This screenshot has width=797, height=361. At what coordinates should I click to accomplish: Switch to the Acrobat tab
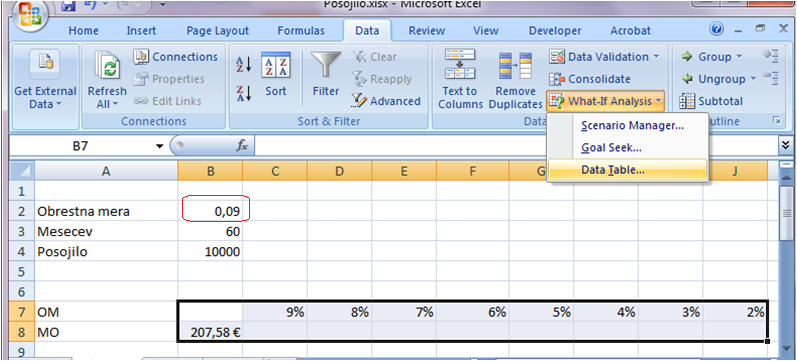tap(630, 31)
